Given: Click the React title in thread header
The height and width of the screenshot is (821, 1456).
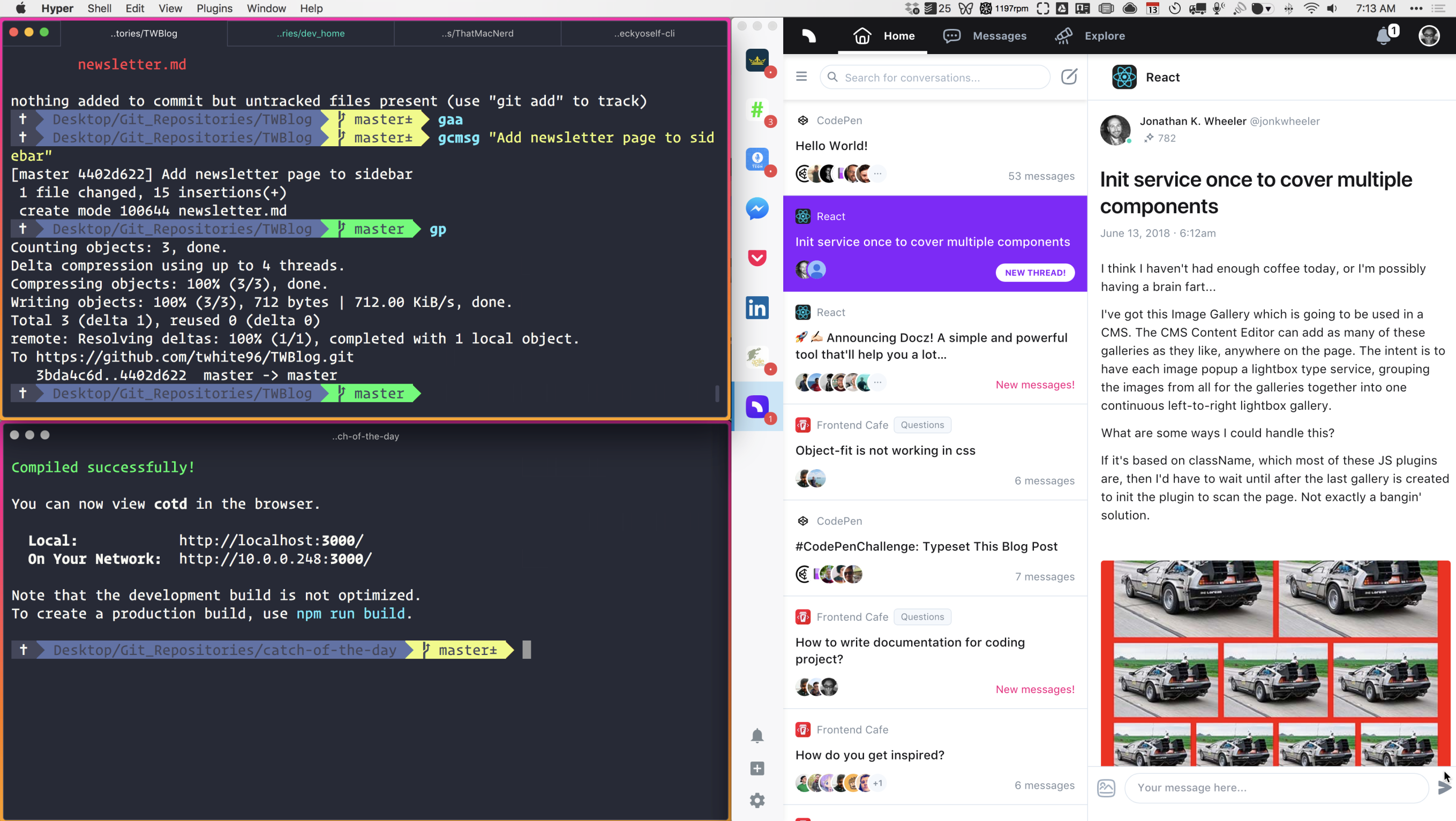Looking at the screenshot, I should pos(1162,78).
